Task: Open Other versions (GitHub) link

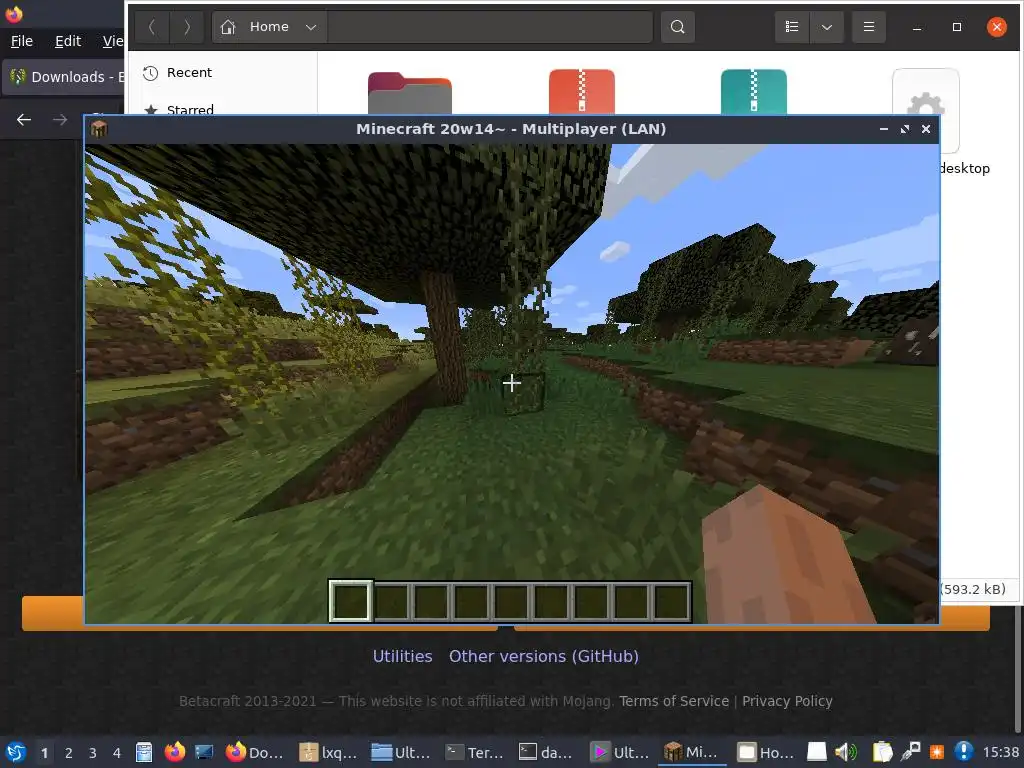Action: click(x=543, y=656)
